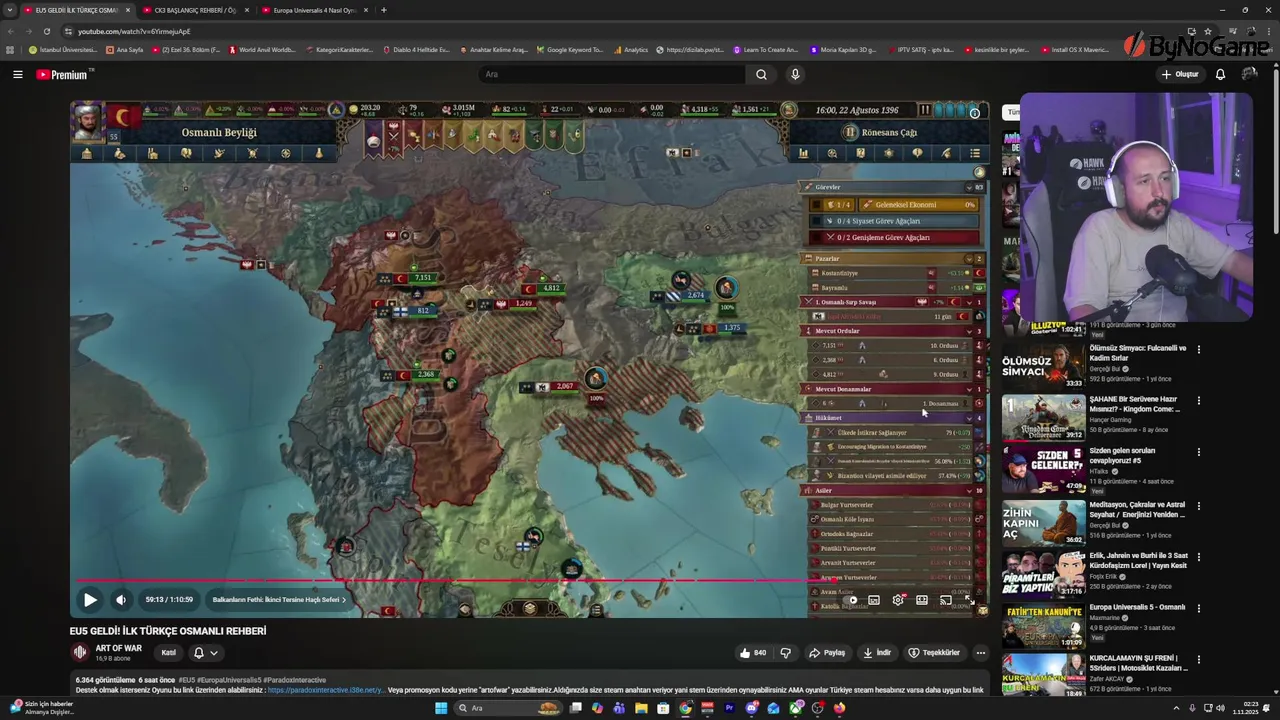
Task: Enter fullscreen from the player controls
Action: tap(969, 600)
